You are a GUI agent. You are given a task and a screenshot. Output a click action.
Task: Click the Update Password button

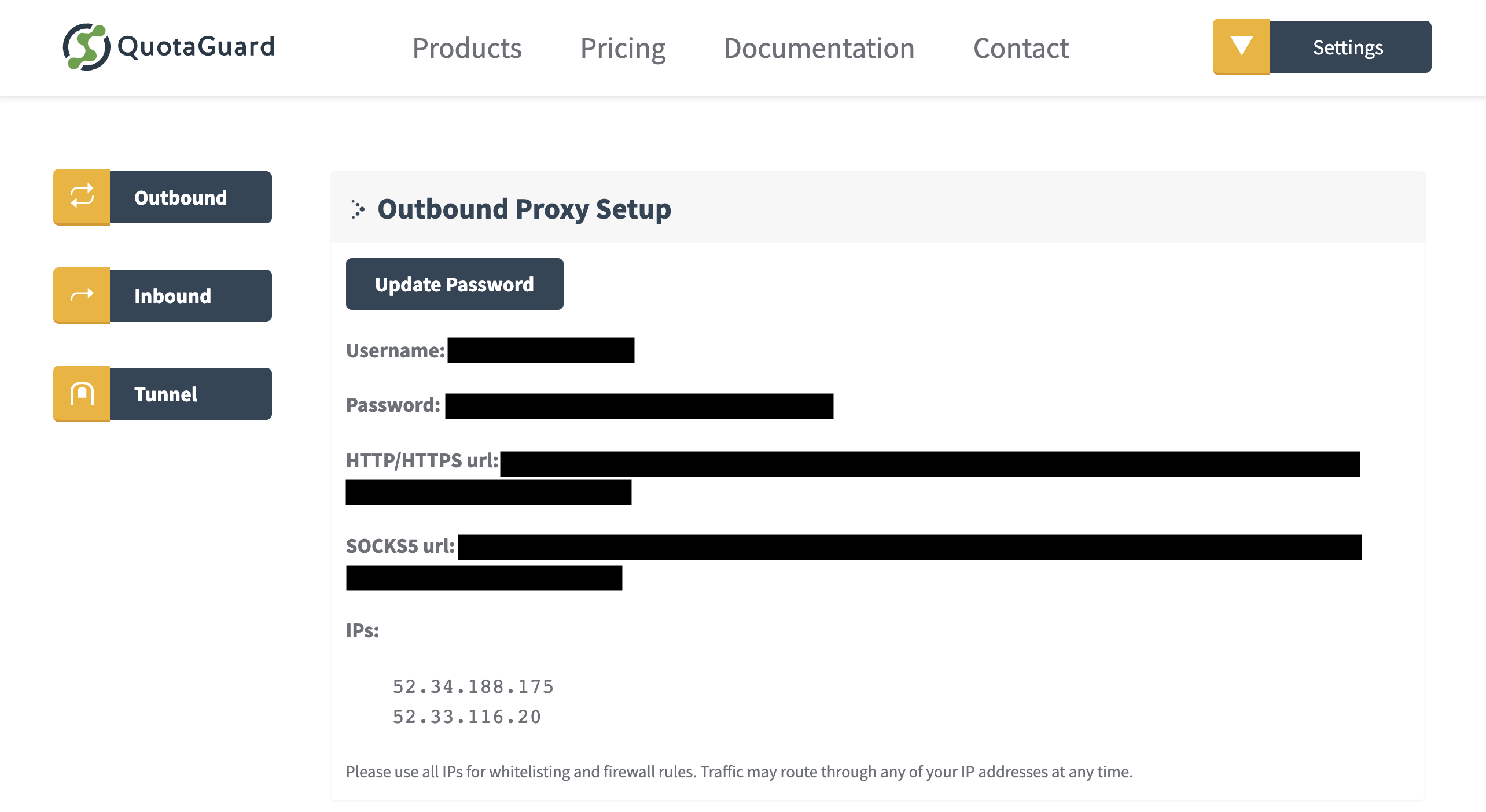pos(454,283)
